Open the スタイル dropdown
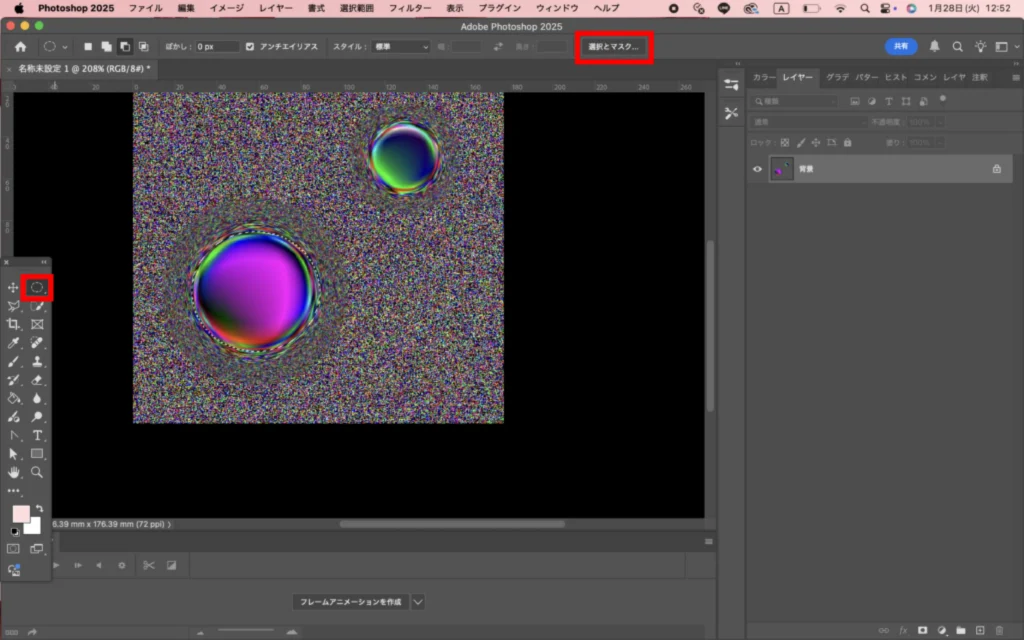Screen dimensions: 1024x640 [402, 46]
